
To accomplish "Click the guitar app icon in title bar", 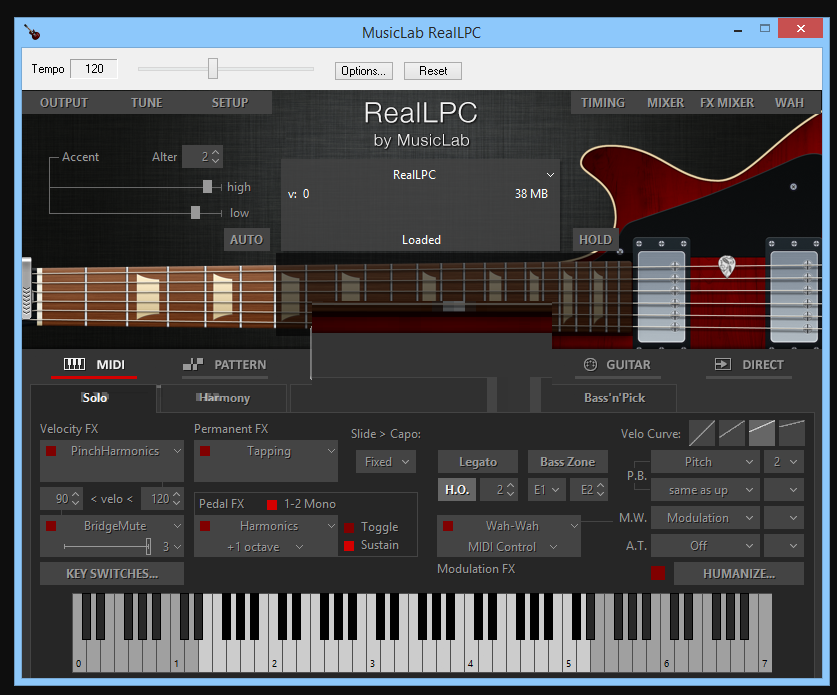I will [x=32, y=33].
